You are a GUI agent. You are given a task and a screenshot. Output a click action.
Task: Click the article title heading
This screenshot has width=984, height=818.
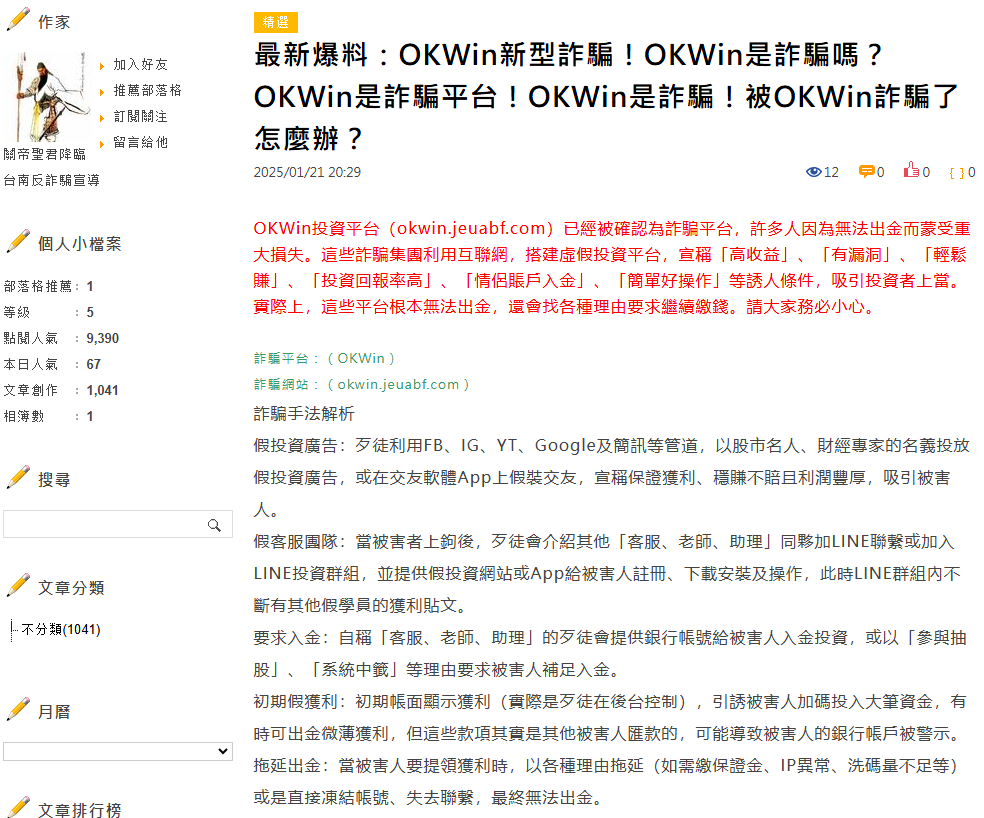pyautogui.click(x=606, y=96)
